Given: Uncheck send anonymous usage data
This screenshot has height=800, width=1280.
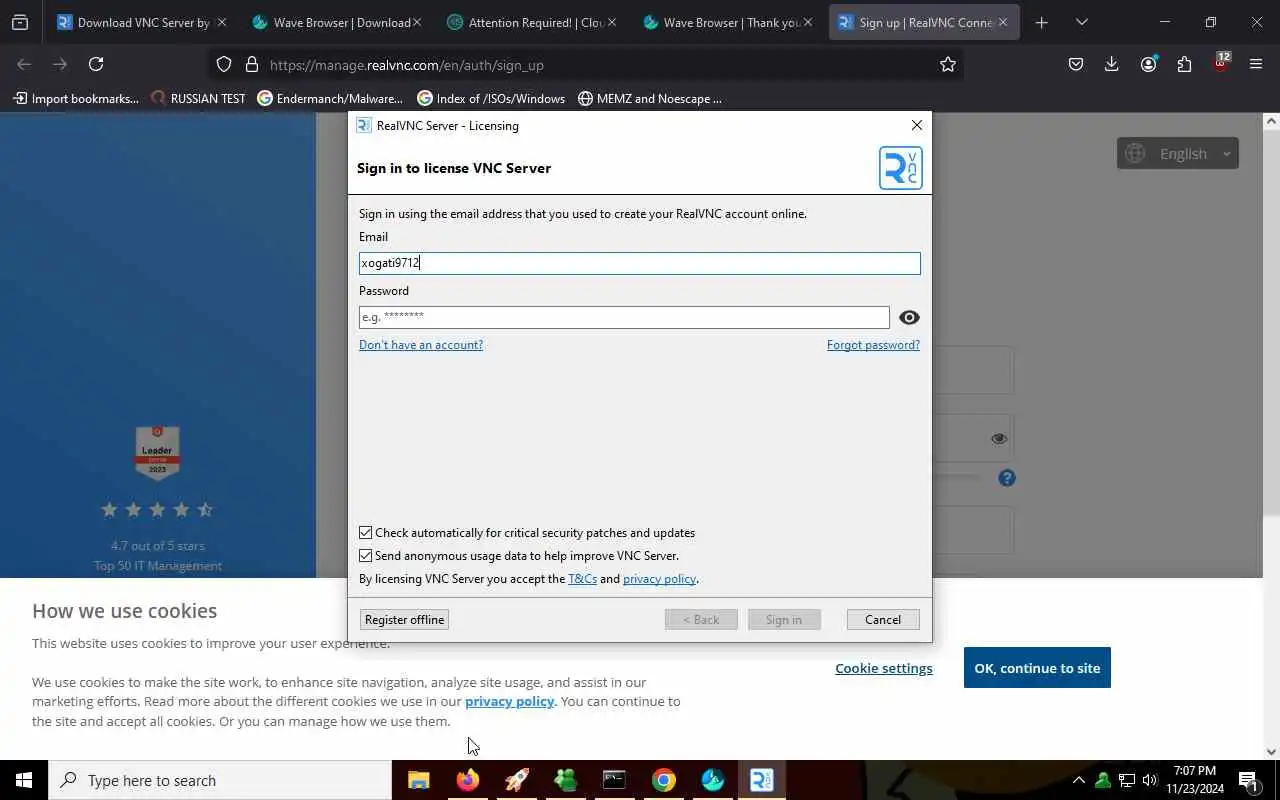Looking at the screenshot, I should click(366, 556).
